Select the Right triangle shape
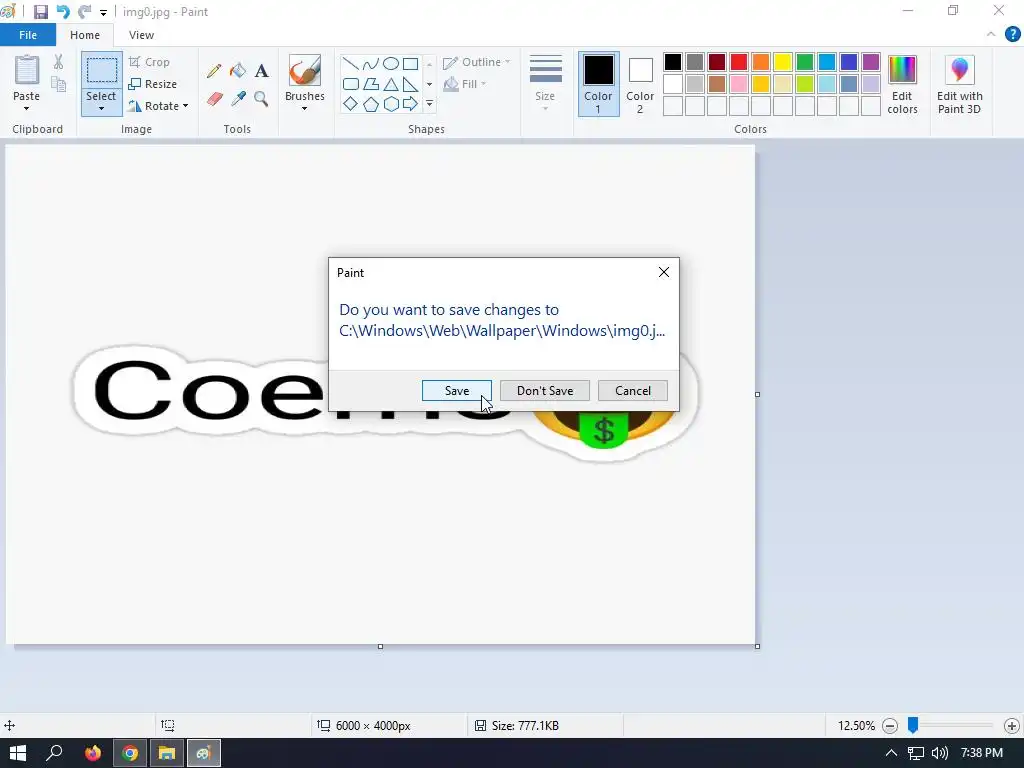 click(410, 84)
